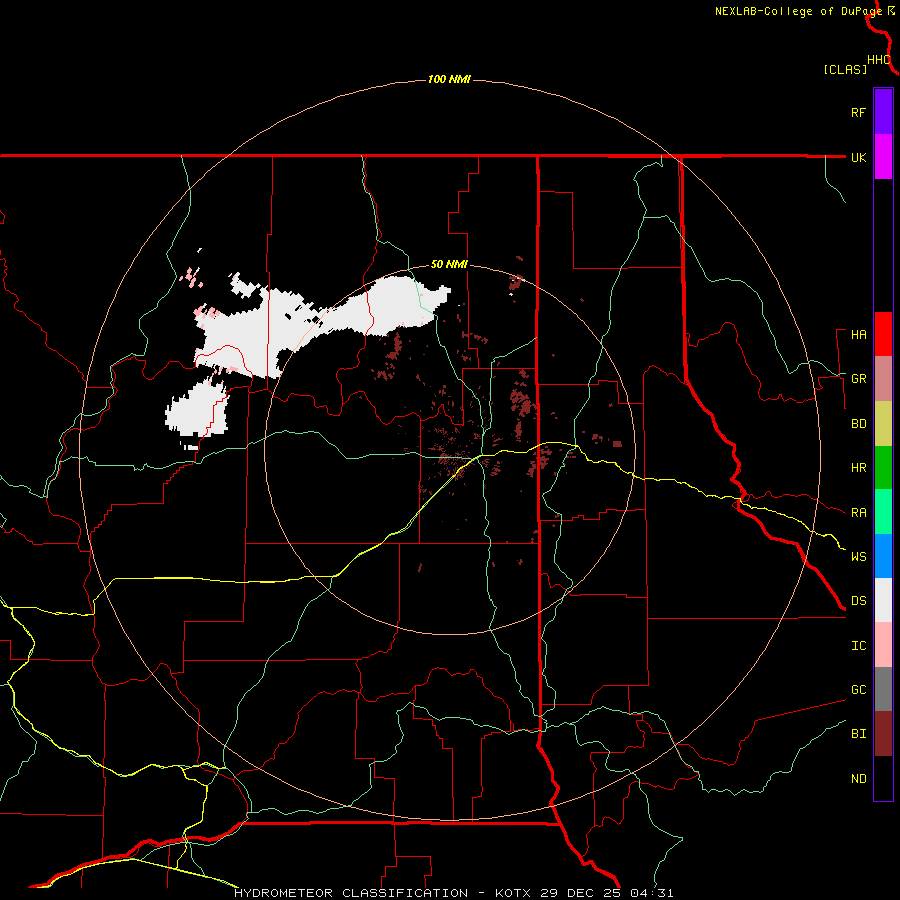Click the [CLAS] legend header

[845, 70]
